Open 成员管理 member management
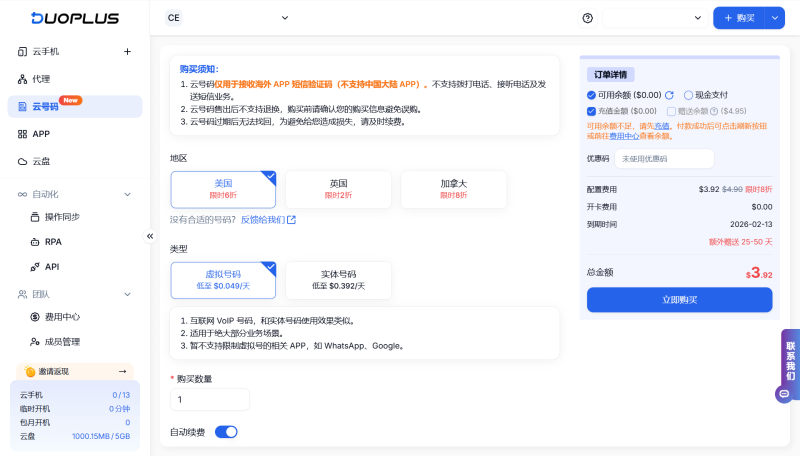The height and width of the screenshot is (456, 800). pos(62,342)
